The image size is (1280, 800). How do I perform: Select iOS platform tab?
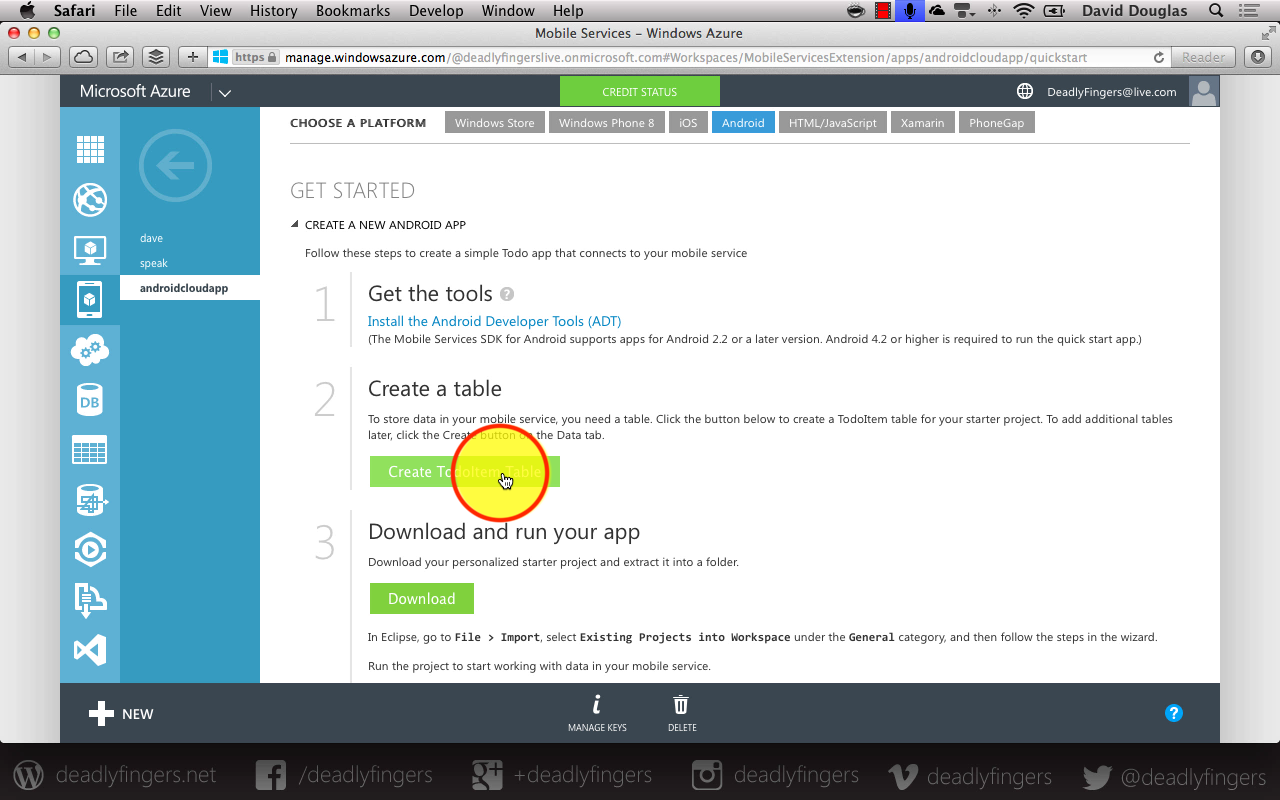coord(688,123)
